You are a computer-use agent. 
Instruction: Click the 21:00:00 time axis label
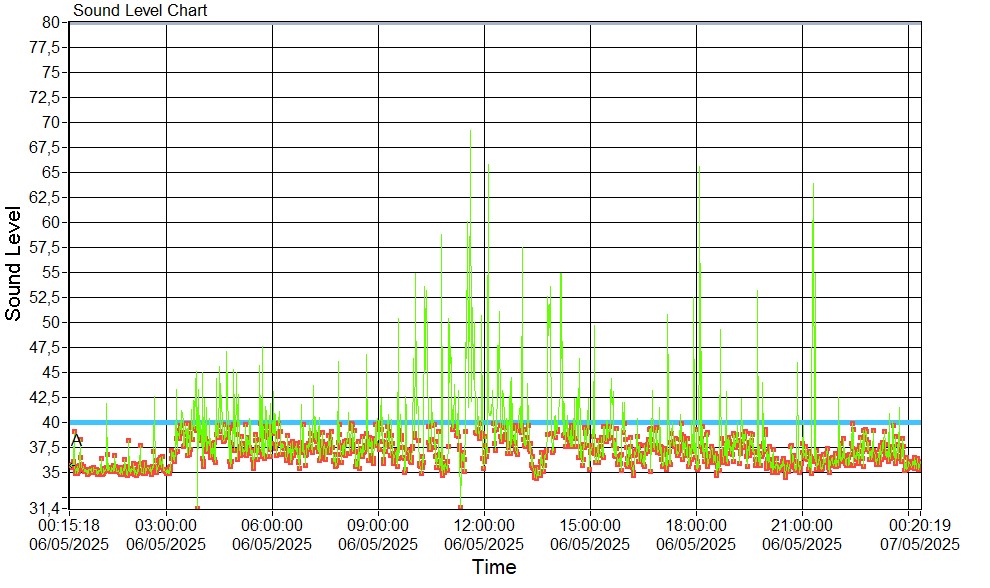pyautogui.click(x=802, y=523)
